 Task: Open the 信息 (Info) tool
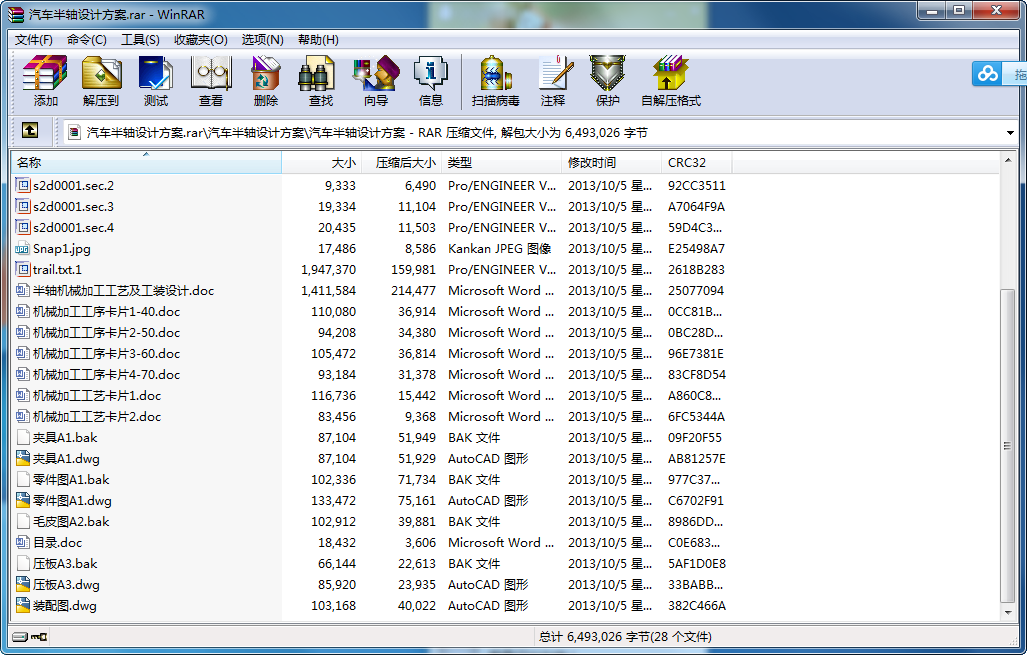(x=430, y=81)
